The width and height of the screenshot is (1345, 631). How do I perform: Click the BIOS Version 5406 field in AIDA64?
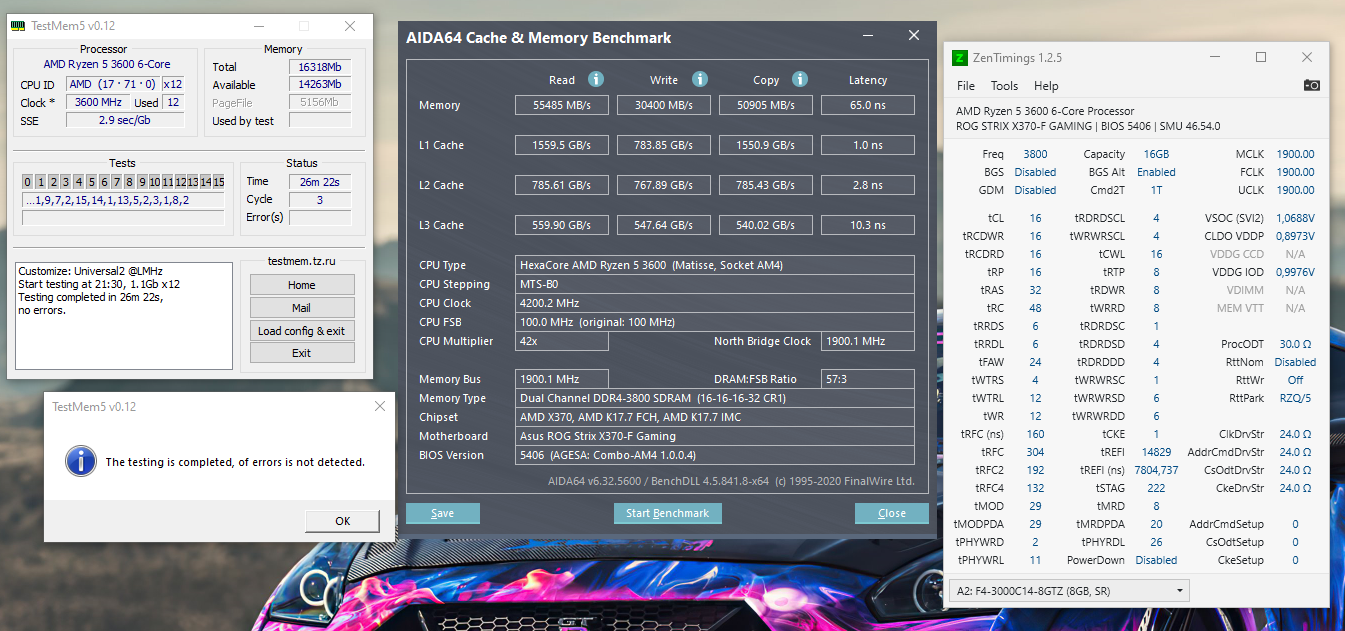click(x=715, y=455)
